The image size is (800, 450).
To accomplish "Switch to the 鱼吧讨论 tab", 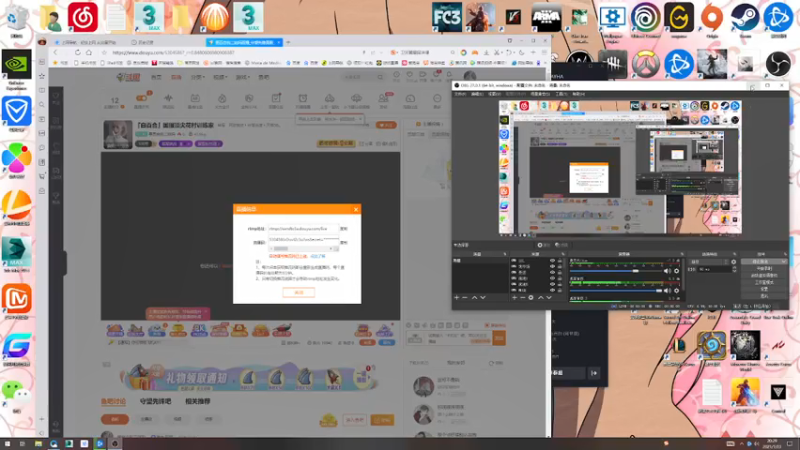I will [113, 402].
